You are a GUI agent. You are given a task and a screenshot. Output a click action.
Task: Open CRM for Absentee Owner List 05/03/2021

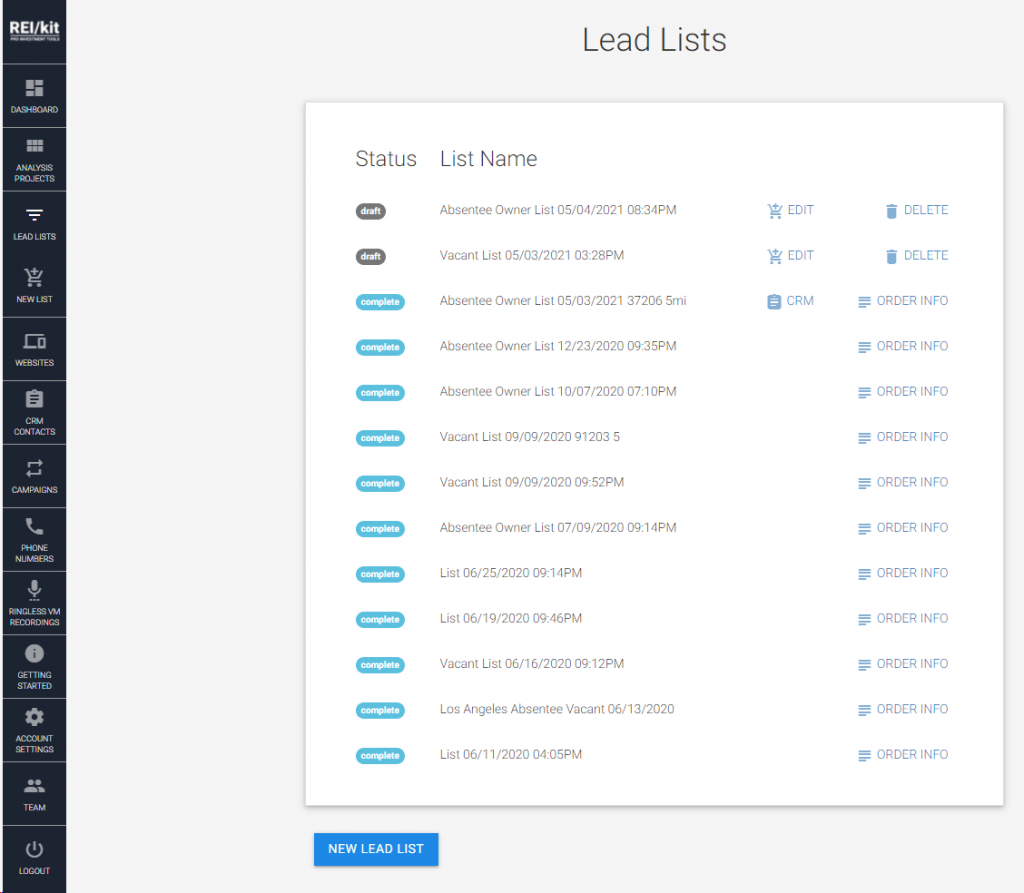click(x=790, y=300)
